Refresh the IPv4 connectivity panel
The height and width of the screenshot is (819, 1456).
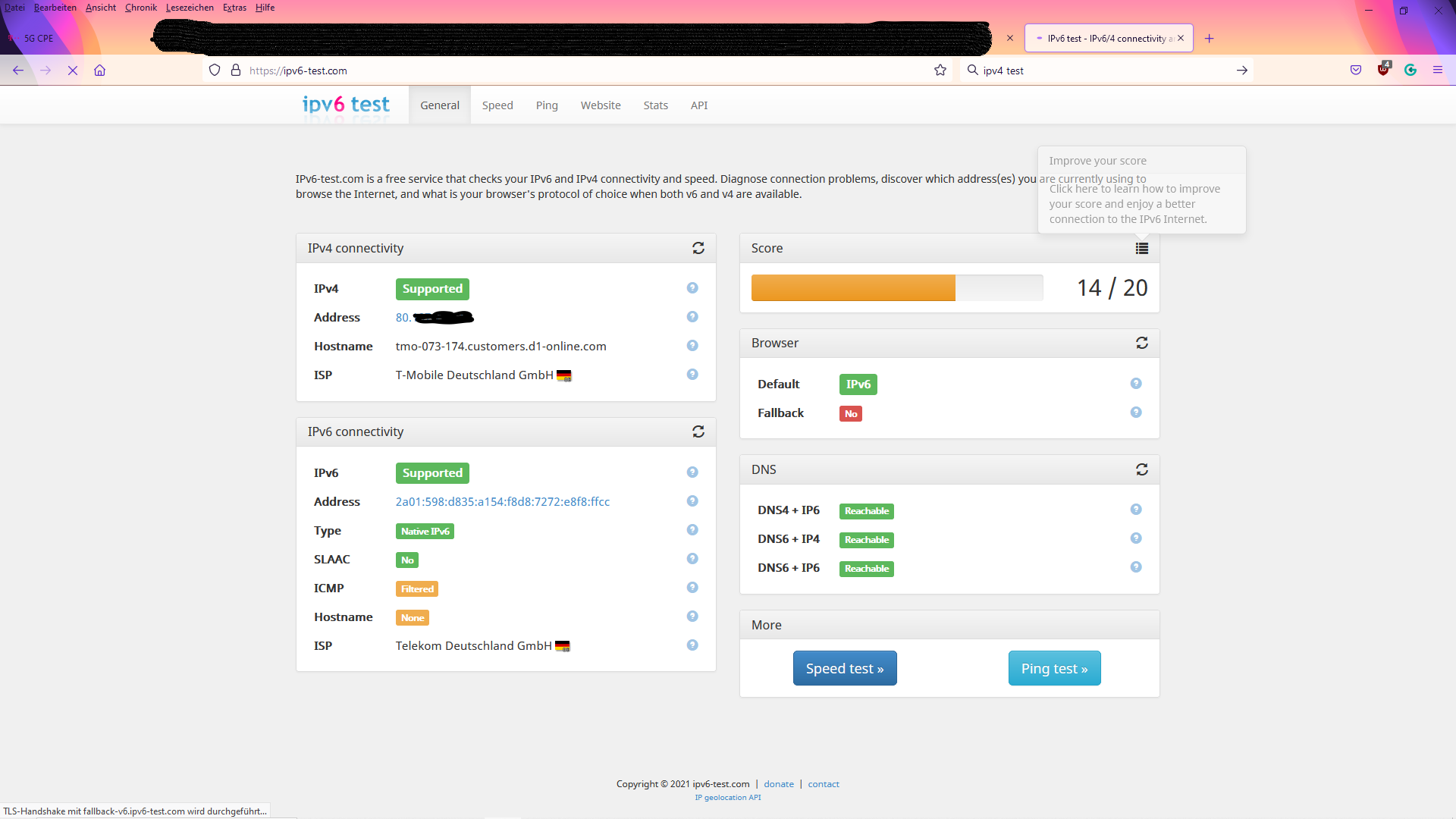tap(698, 248)
